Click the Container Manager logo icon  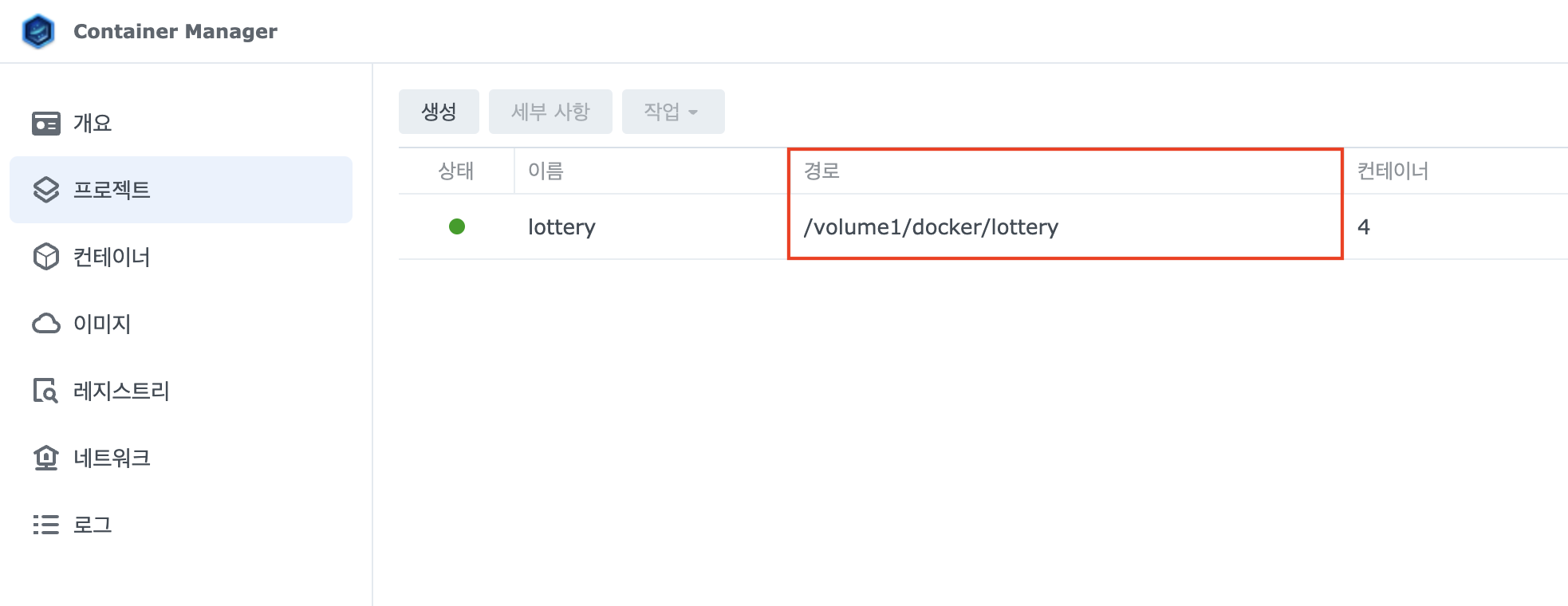click(x=38, y=31)
